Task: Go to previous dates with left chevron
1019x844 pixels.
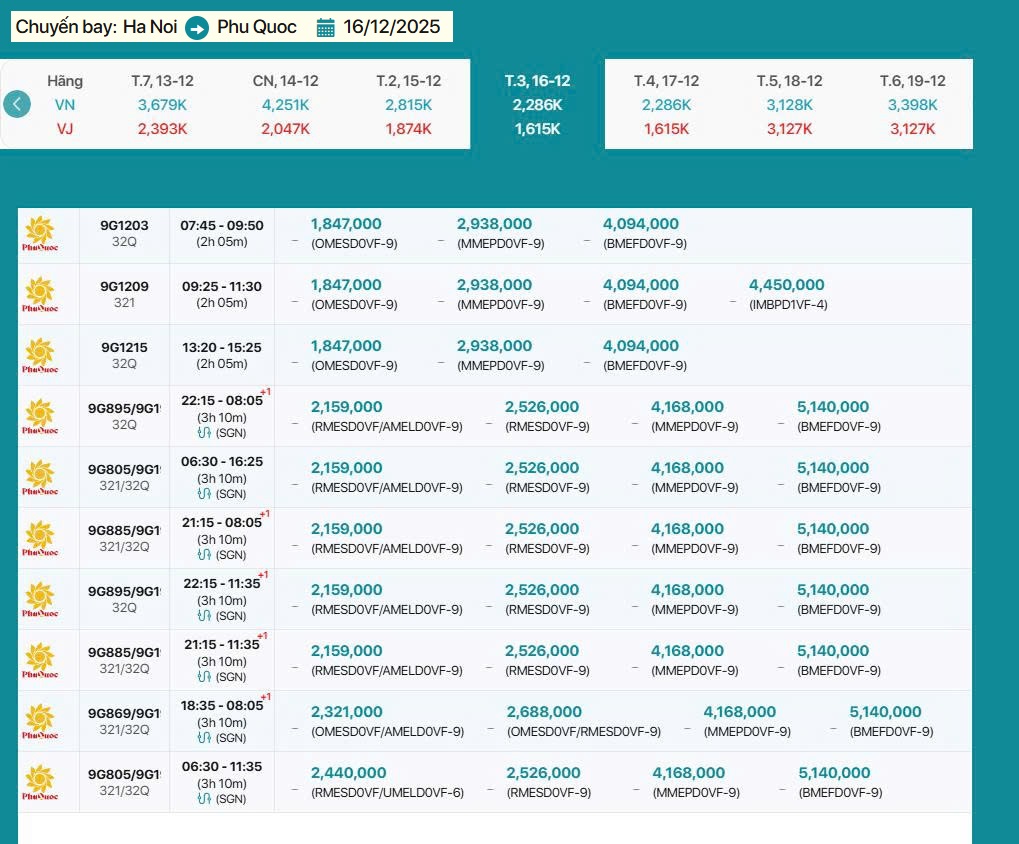Action: click(16, 104)
